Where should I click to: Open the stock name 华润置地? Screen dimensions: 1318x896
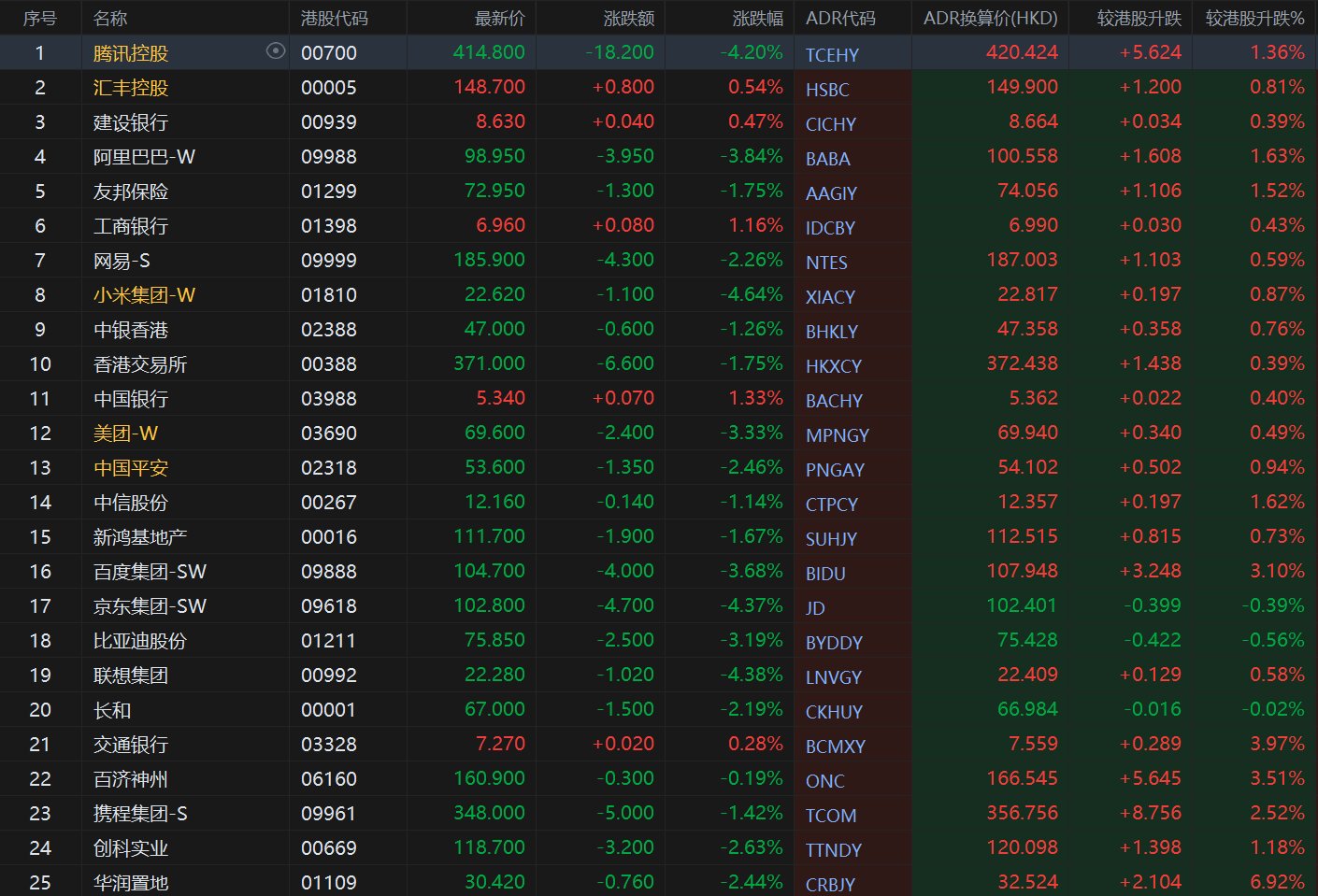[131, 883]
